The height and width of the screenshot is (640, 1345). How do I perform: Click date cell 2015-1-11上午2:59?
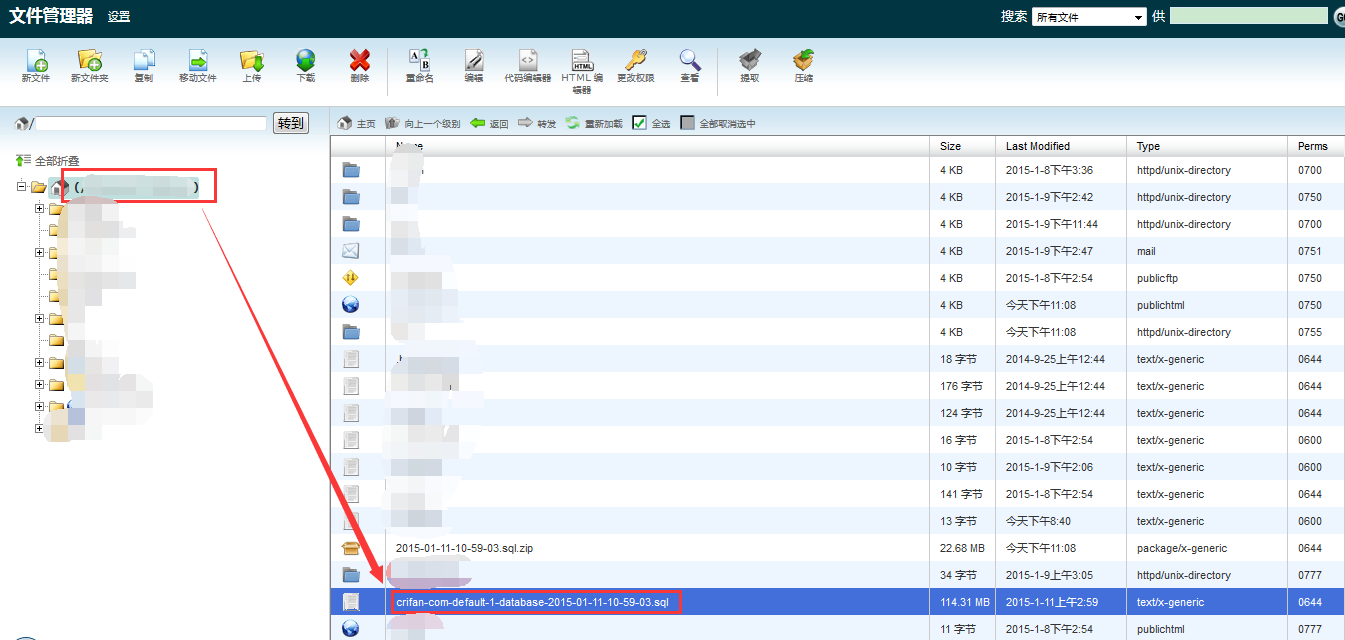point(1052,602)
